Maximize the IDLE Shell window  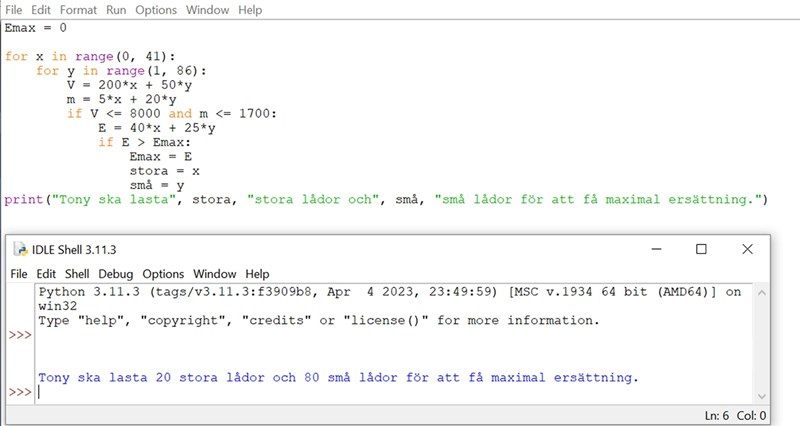(x=701, y=249)
